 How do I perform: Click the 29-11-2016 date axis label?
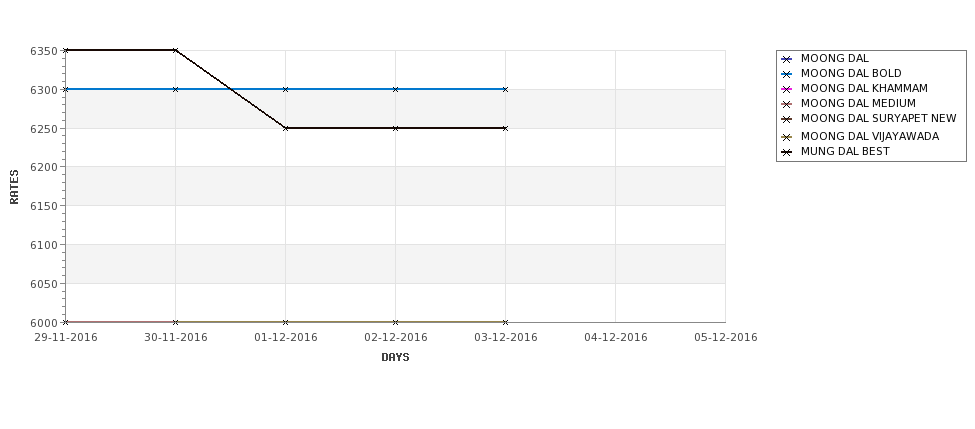[x=66, y=337]
